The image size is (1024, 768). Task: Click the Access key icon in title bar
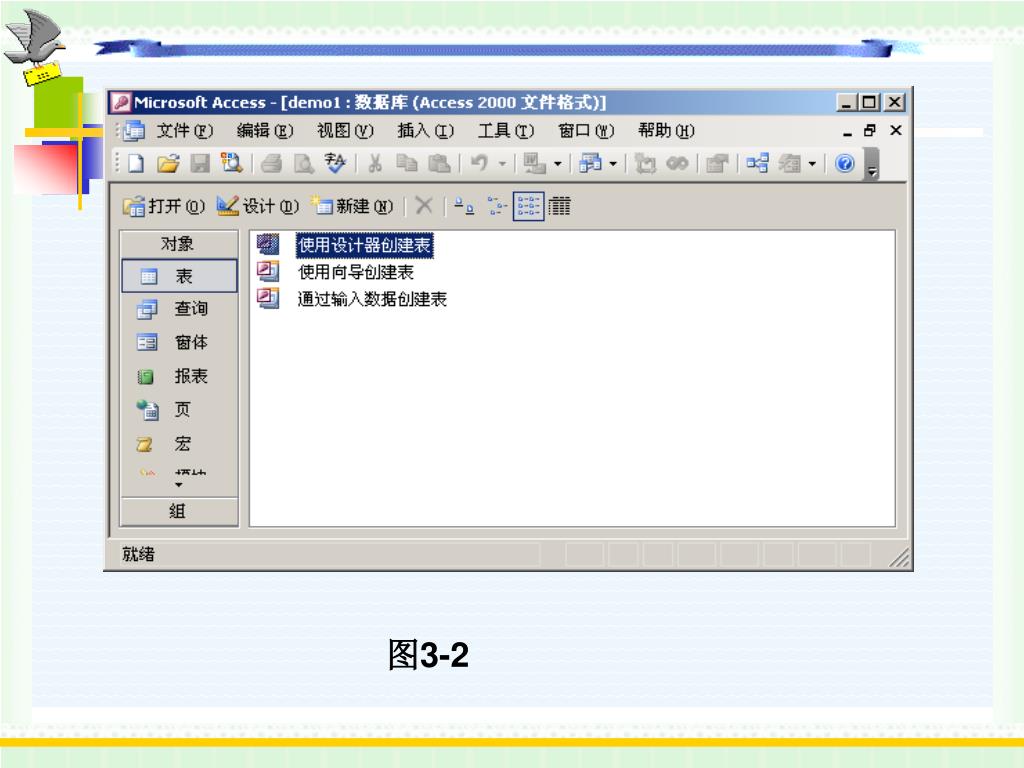pos(121,103)
